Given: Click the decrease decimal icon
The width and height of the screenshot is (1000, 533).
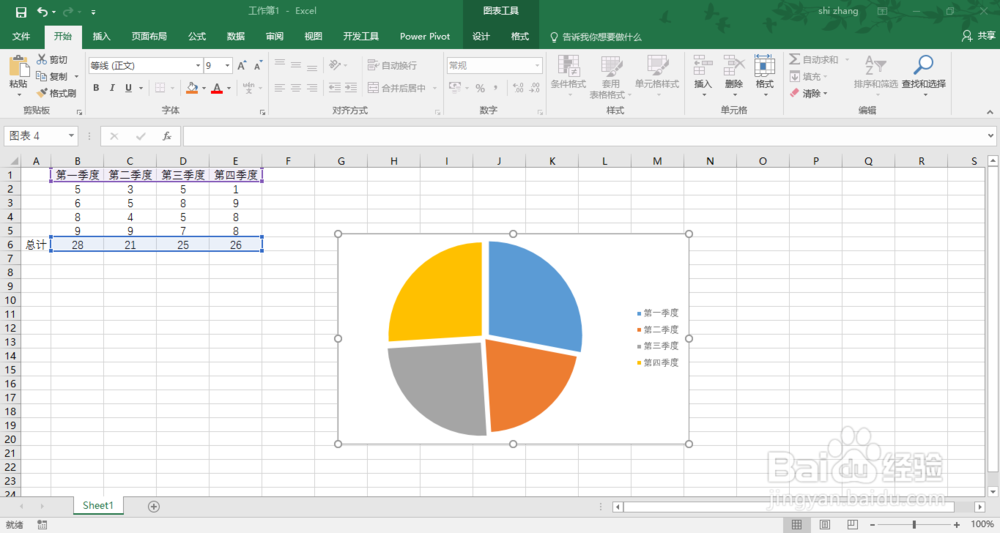Looking at the screenshot, I should [x=534, y=88].
